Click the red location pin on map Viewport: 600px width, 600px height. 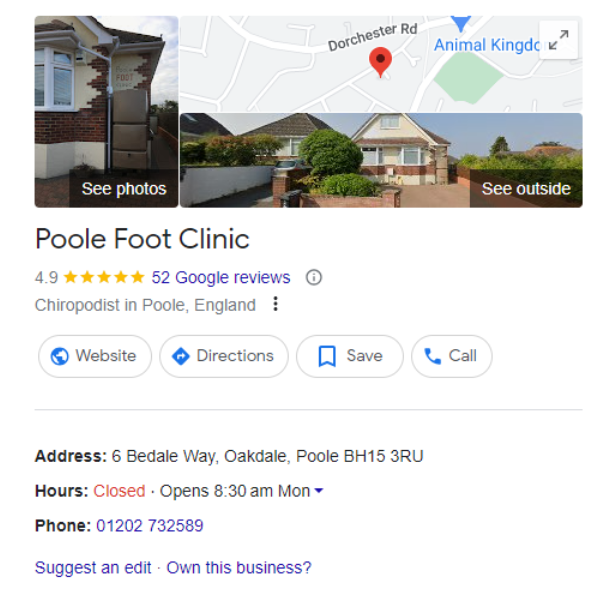coord(380,62)
